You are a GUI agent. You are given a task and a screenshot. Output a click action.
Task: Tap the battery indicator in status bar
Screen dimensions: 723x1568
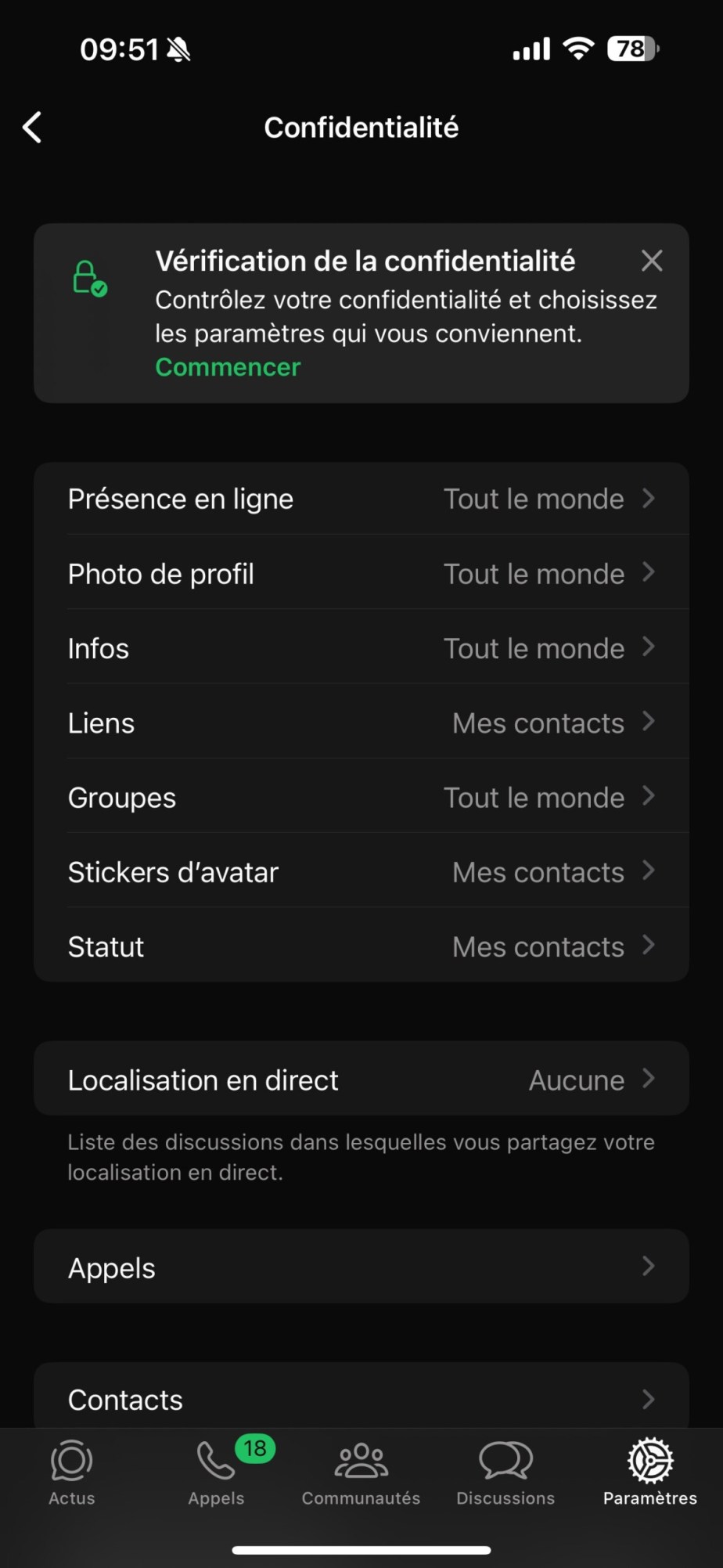[x=633, y=49]
